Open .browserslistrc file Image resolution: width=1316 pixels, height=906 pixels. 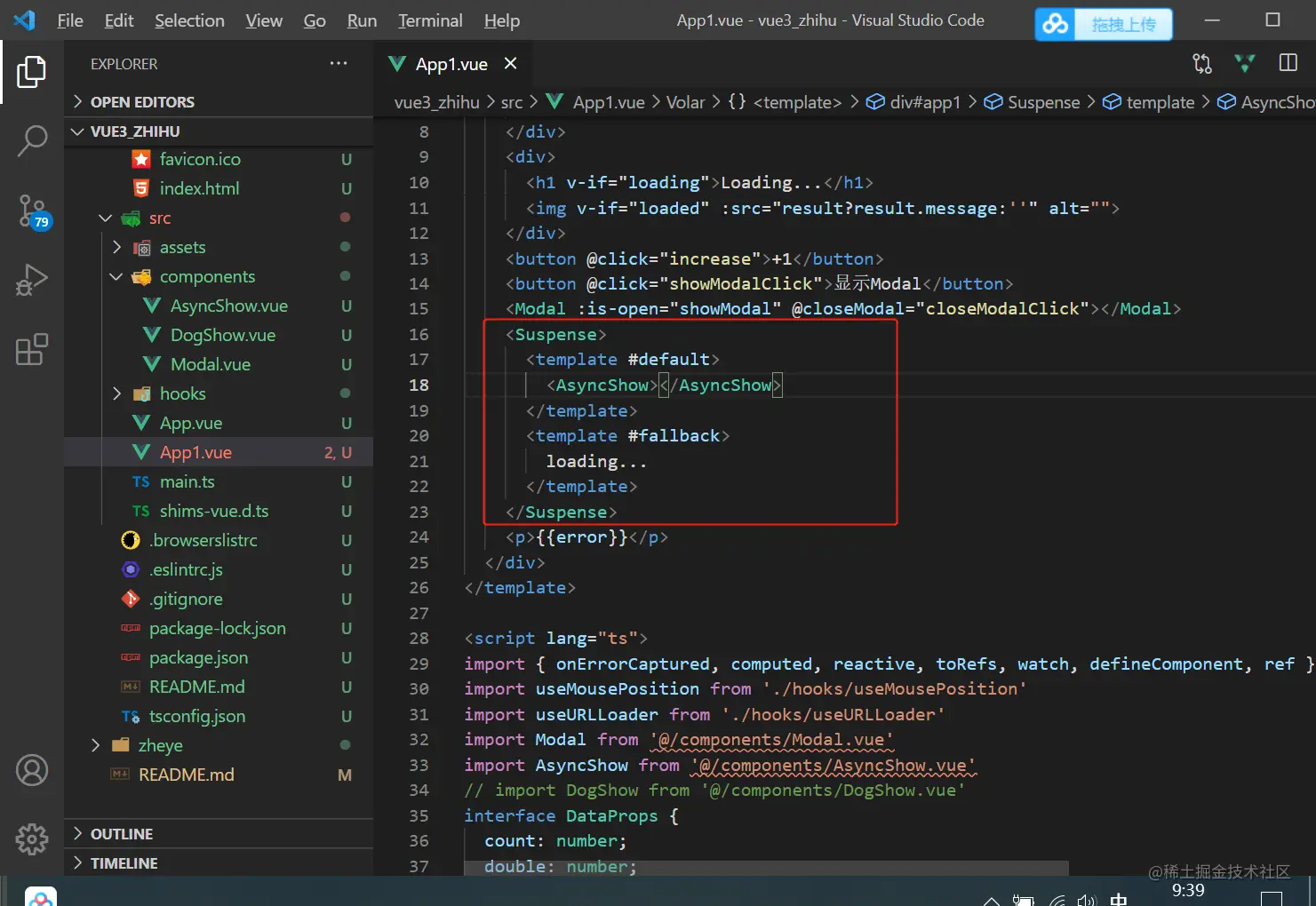pos(219,540)
